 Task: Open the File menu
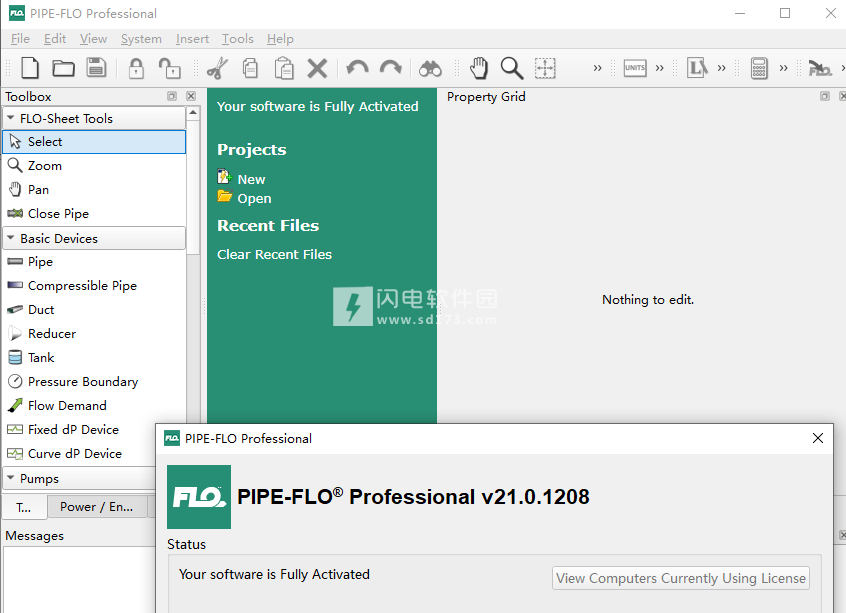click(x=20, y=39)
